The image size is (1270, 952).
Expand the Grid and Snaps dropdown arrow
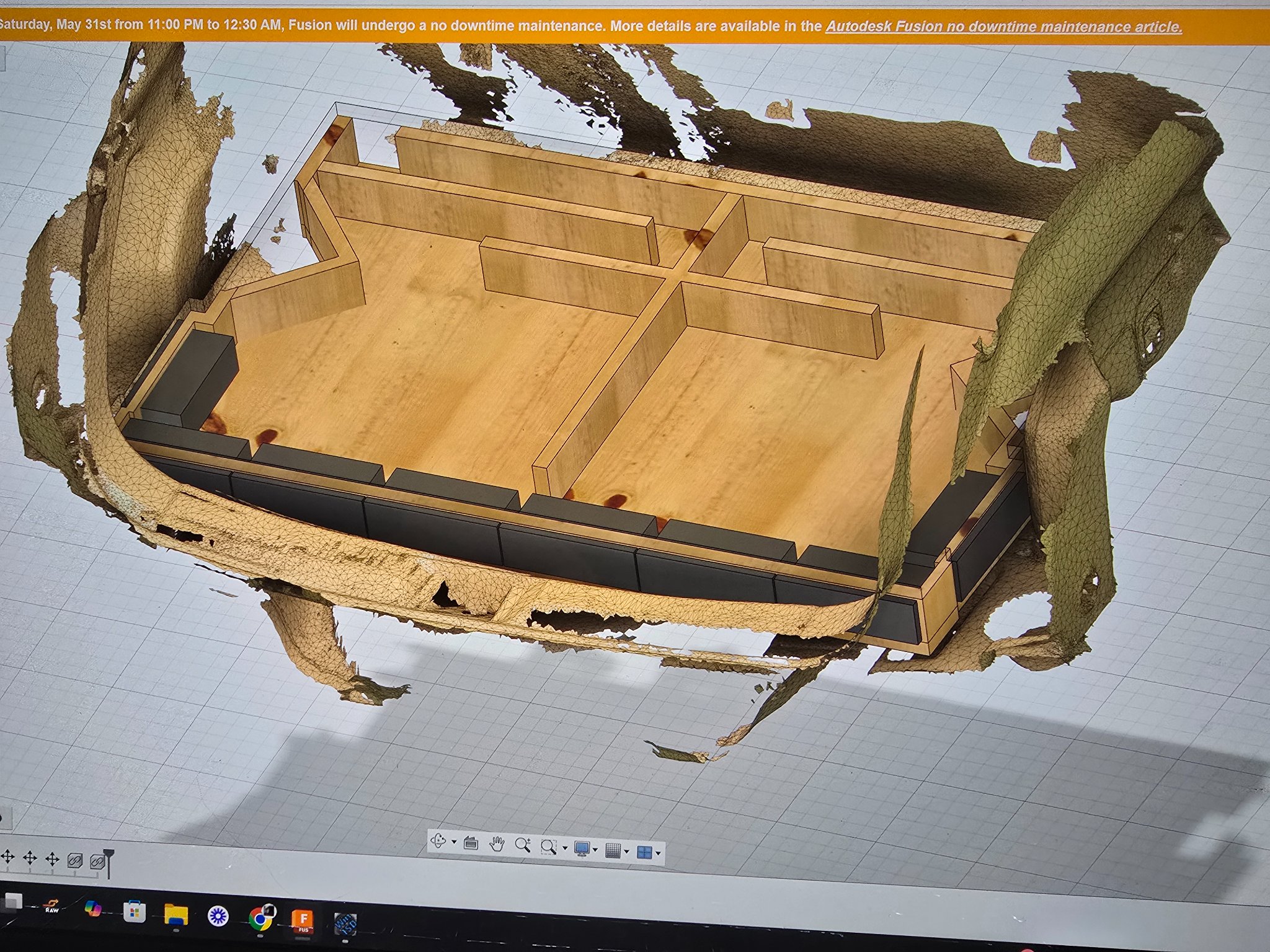tap(626, 852)
